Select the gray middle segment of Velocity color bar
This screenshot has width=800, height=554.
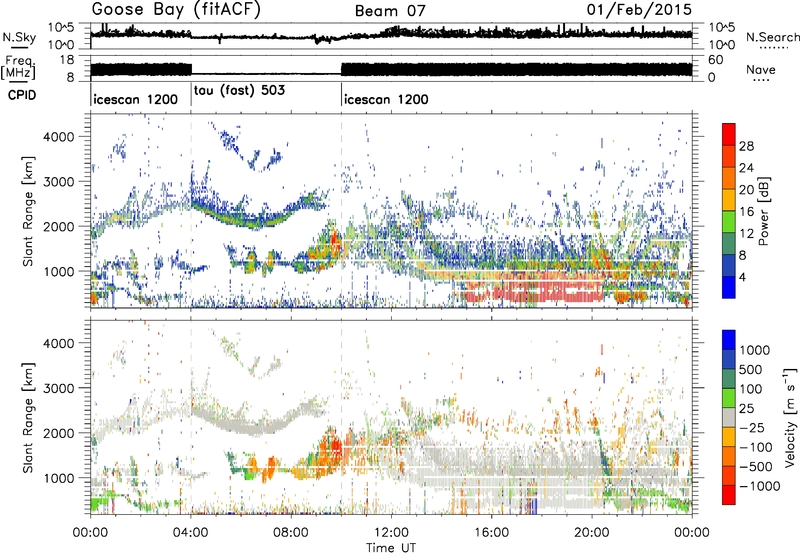tap(729, 418)
